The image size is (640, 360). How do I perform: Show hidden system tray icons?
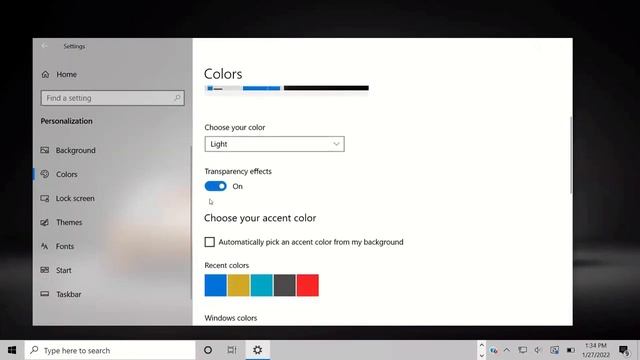[x=507, y=350]
